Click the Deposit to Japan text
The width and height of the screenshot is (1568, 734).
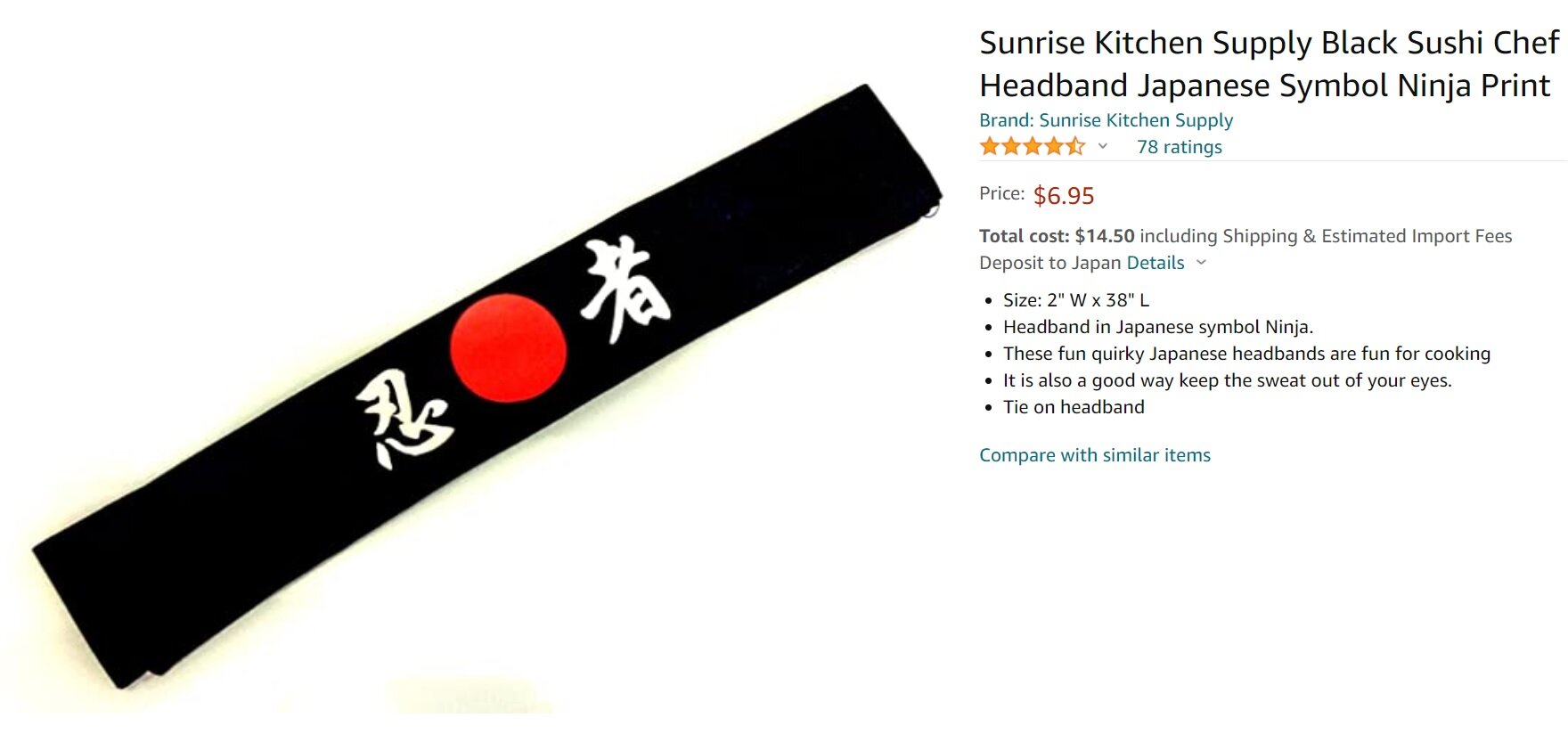click(x=1049, y=263)
